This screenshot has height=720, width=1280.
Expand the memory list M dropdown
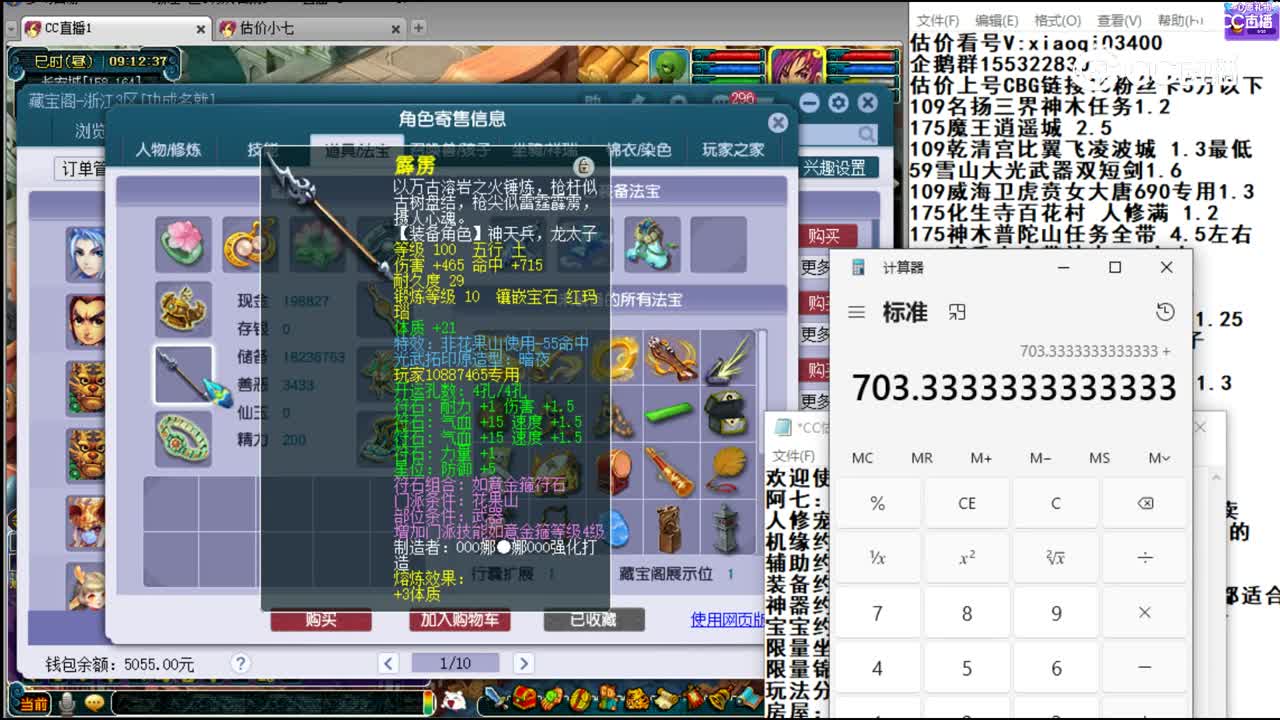tap(1159, 458)
